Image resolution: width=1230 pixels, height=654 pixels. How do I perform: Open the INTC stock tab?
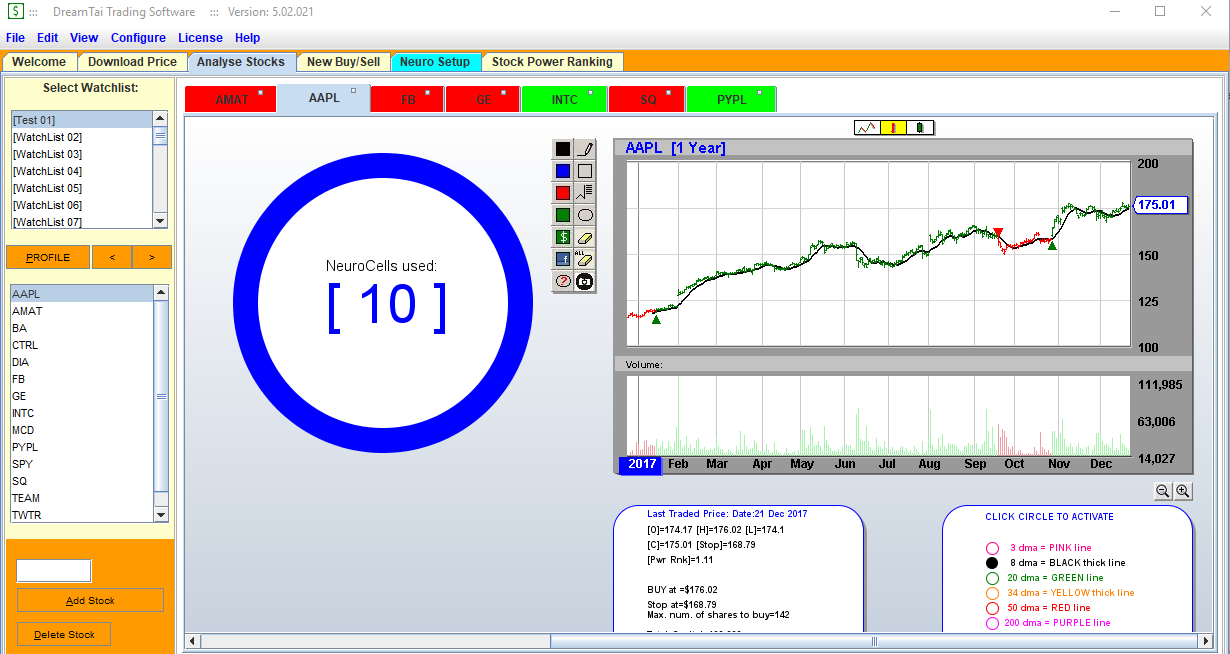click(x=565, y=100)
